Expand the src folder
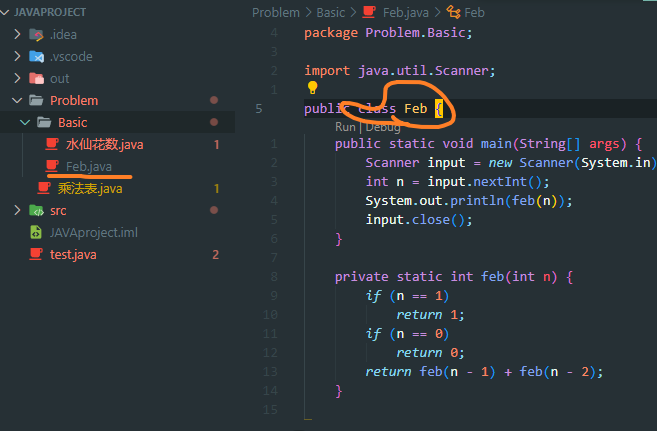This screenshot has width=657, height=431. tap(15, 210)
